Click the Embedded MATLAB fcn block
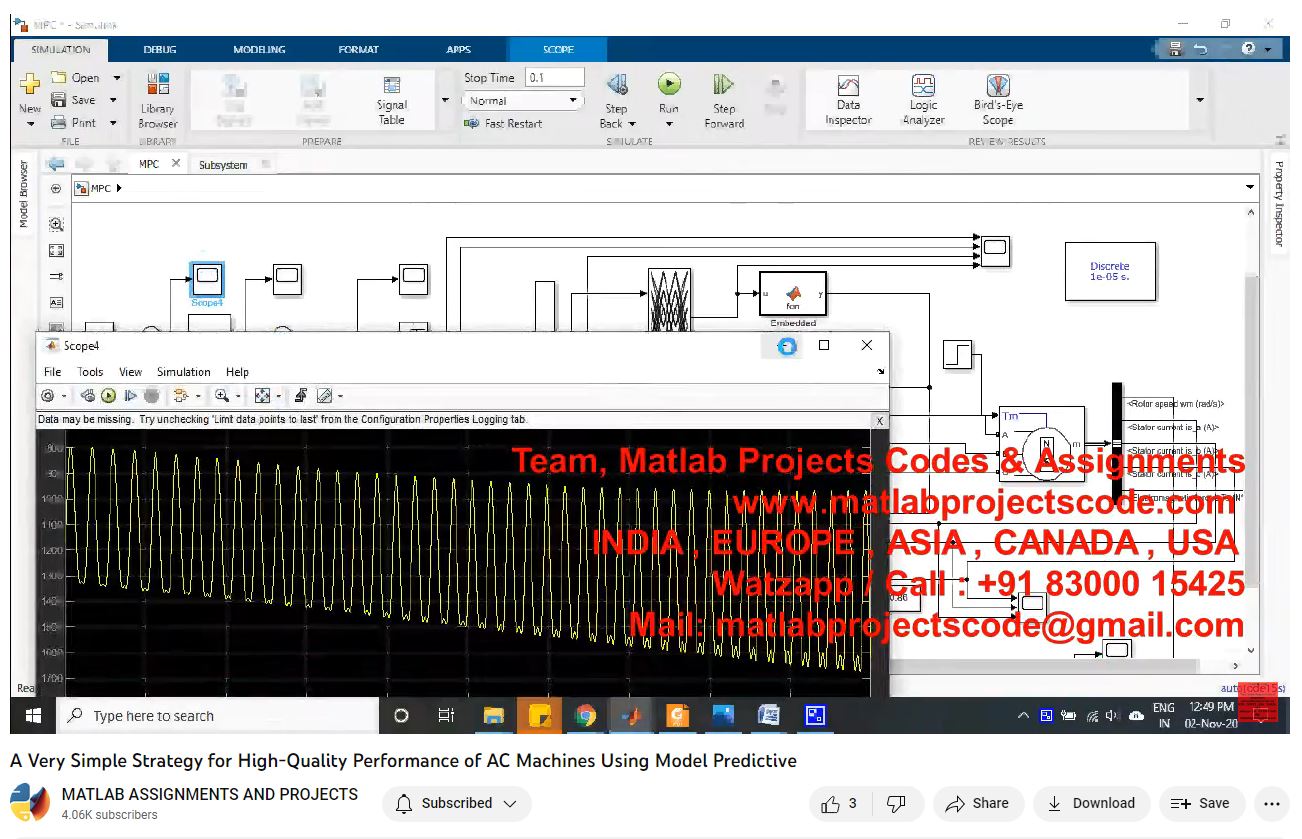 coord(792,293)
